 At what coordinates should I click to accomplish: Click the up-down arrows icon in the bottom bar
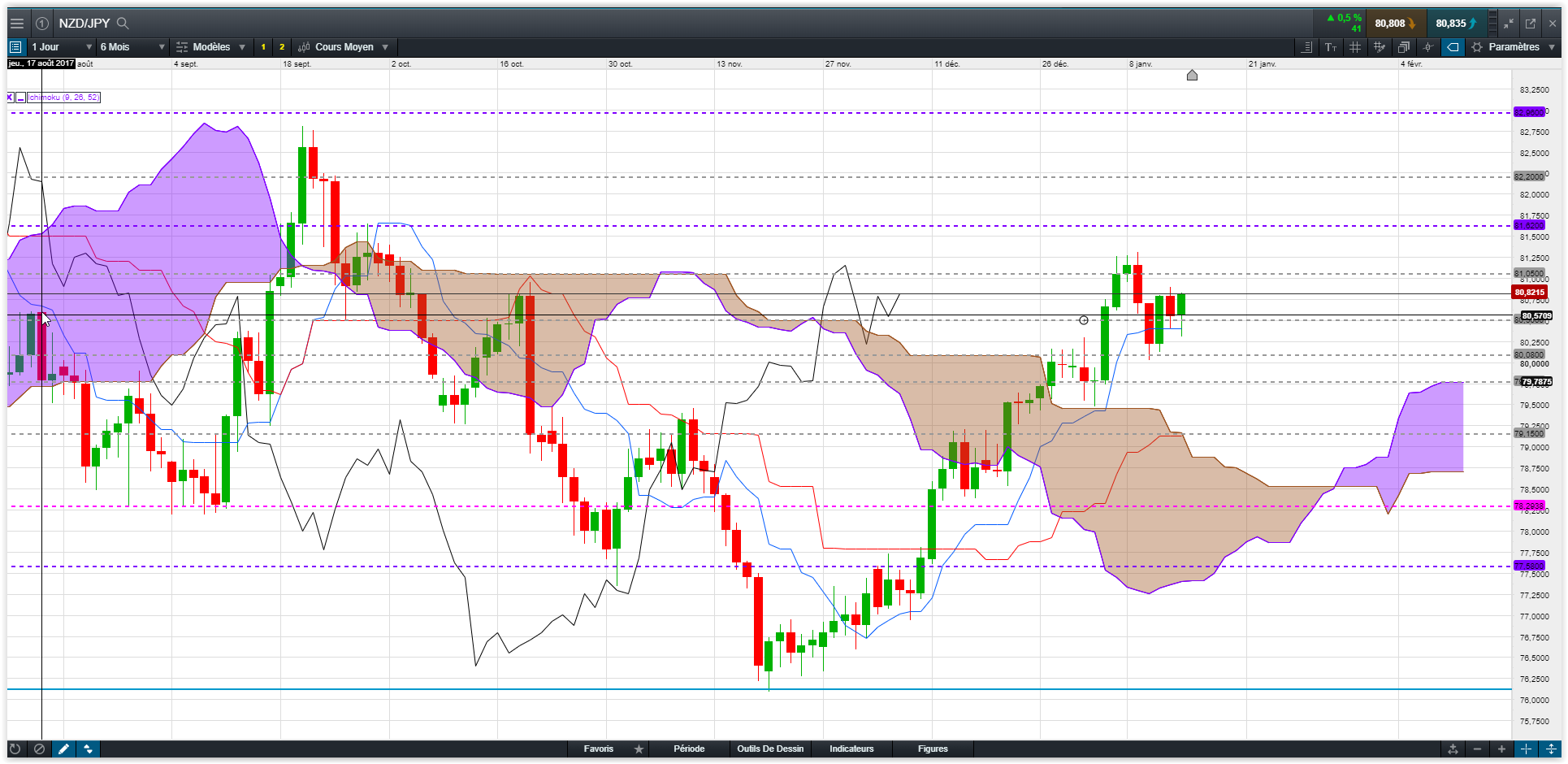[x=88, y=749]
